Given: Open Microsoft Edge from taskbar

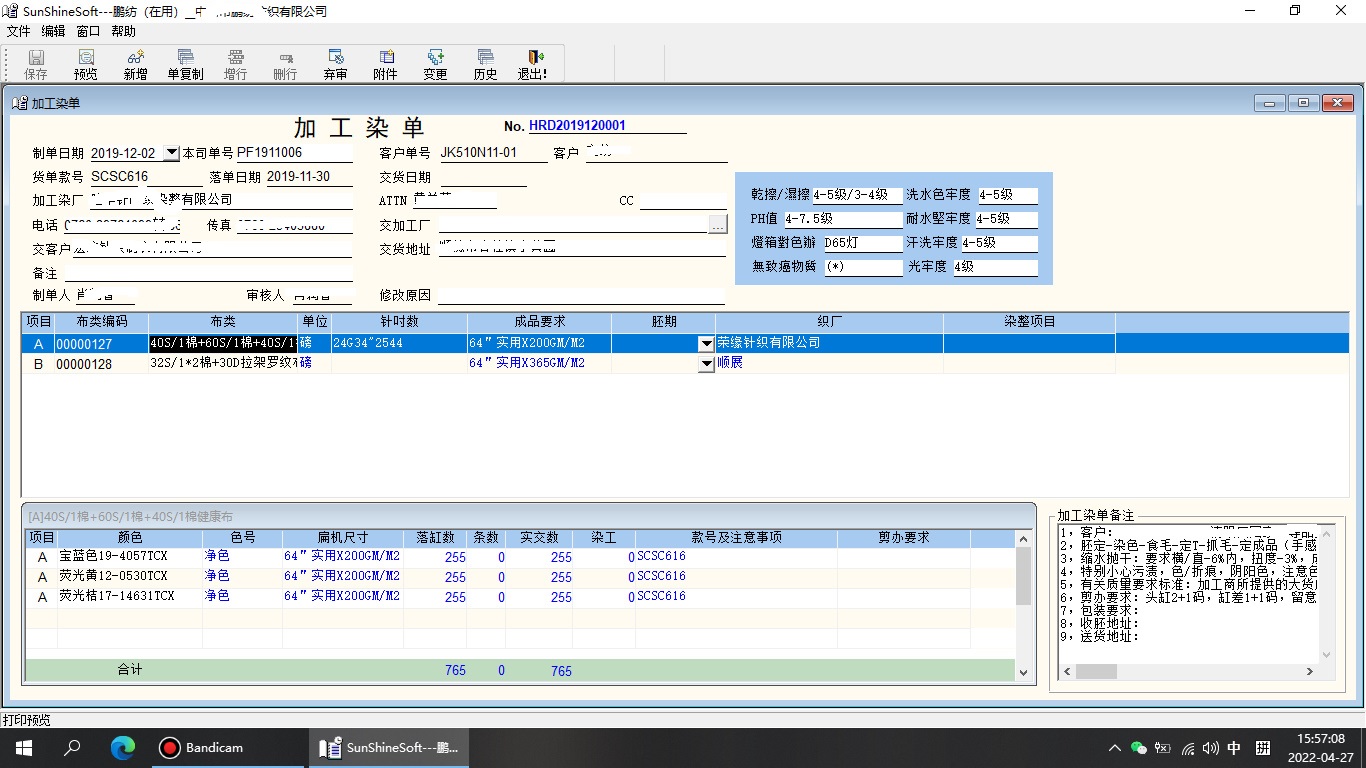Looking at the screenshot, I should (122, 748).
